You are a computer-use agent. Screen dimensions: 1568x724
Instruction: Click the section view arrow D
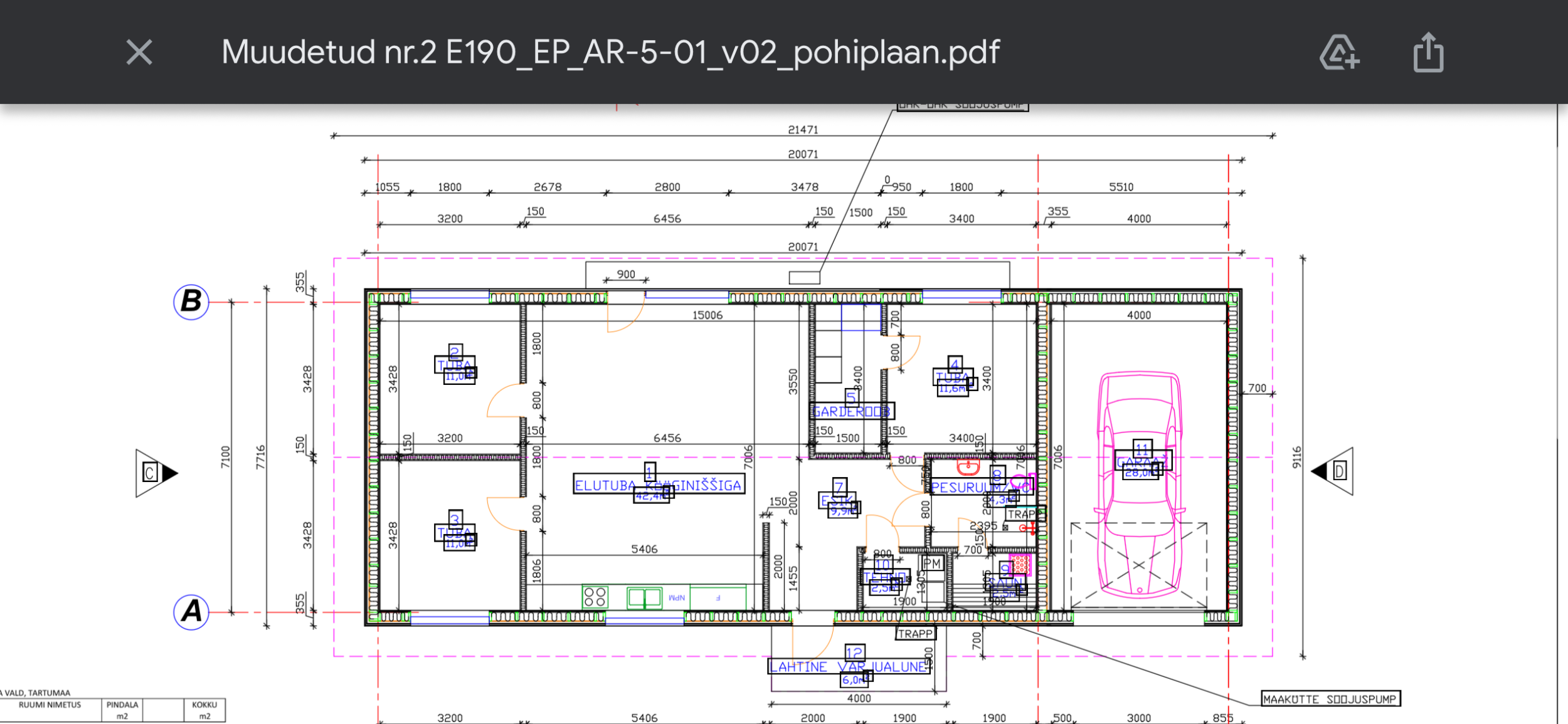coord(1332,471)
